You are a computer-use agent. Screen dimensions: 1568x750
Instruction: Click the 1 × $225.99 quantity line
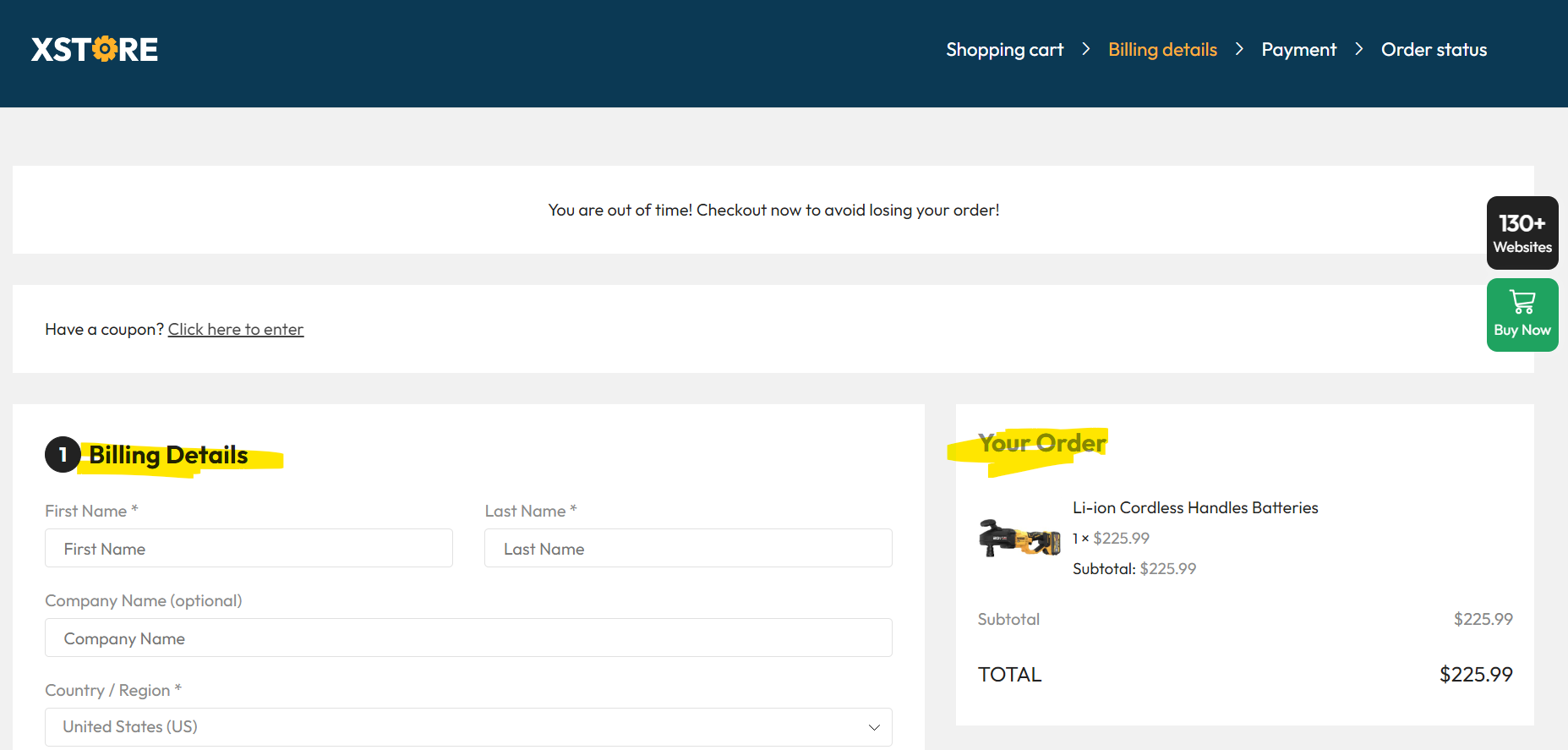point(1111,538)
